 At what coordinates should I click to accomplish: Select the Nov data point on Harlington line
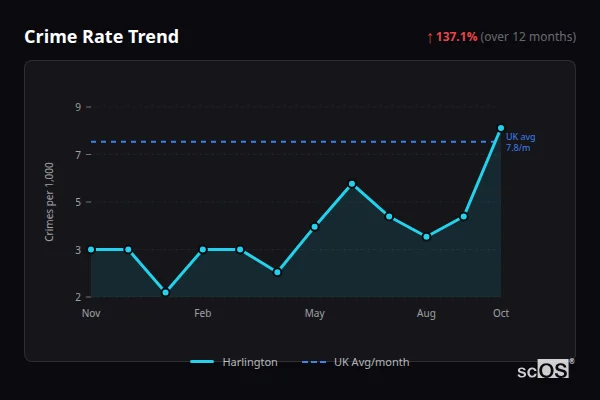click(91, 250)
